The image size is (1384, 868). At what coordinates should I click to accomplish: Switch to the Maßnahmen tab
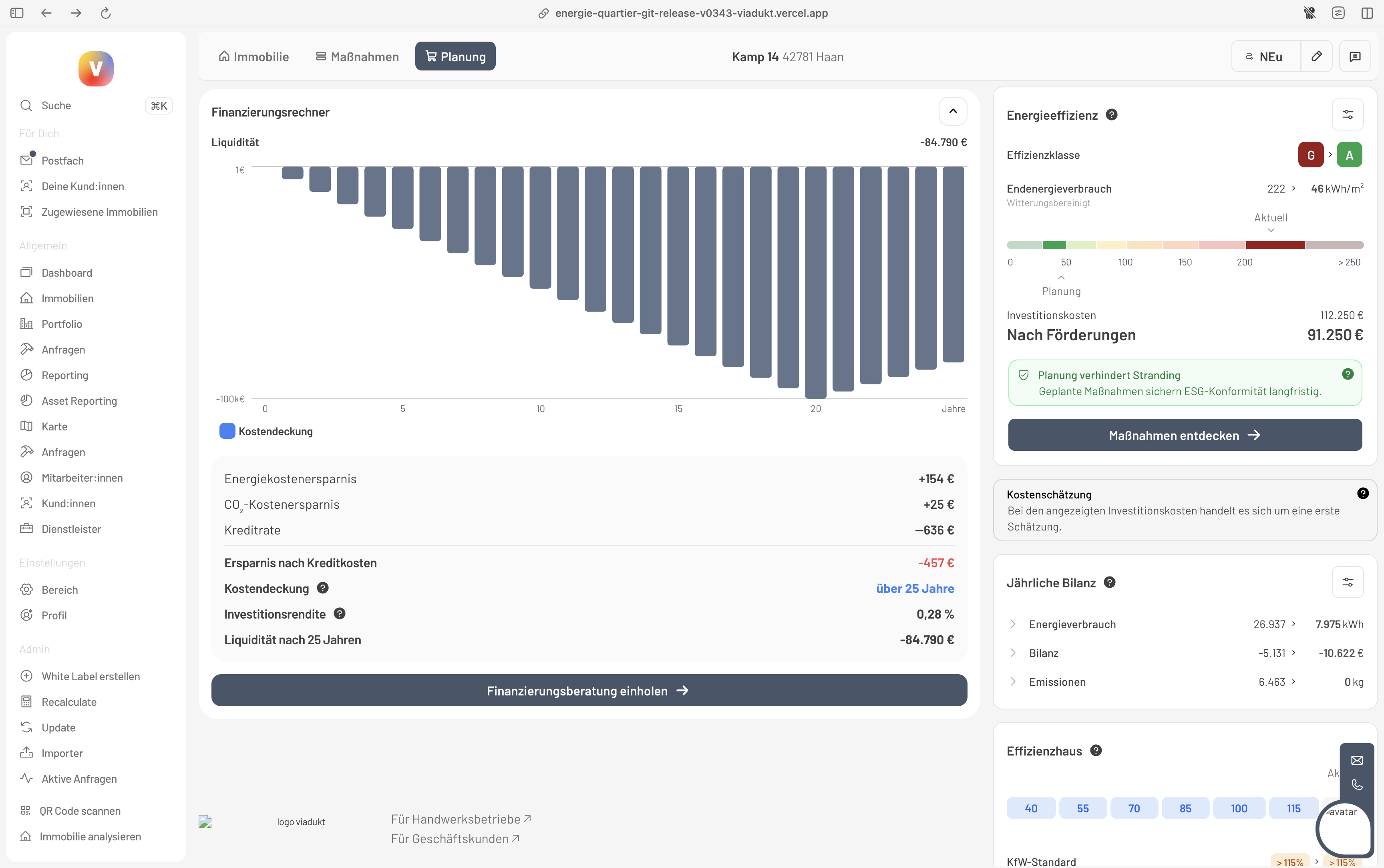[x=357, y=57]
